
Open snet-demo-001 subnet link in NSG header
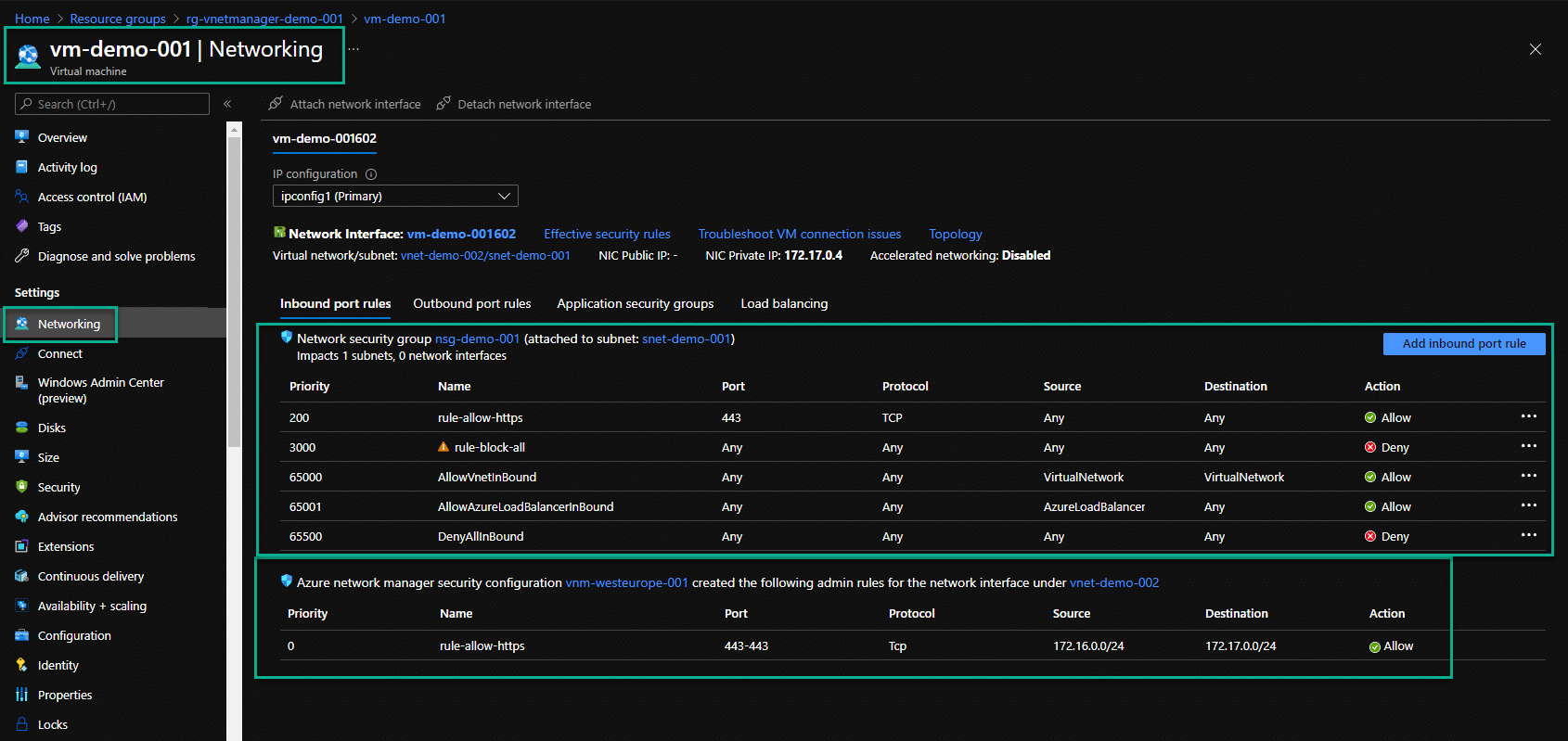click(687, 339)
